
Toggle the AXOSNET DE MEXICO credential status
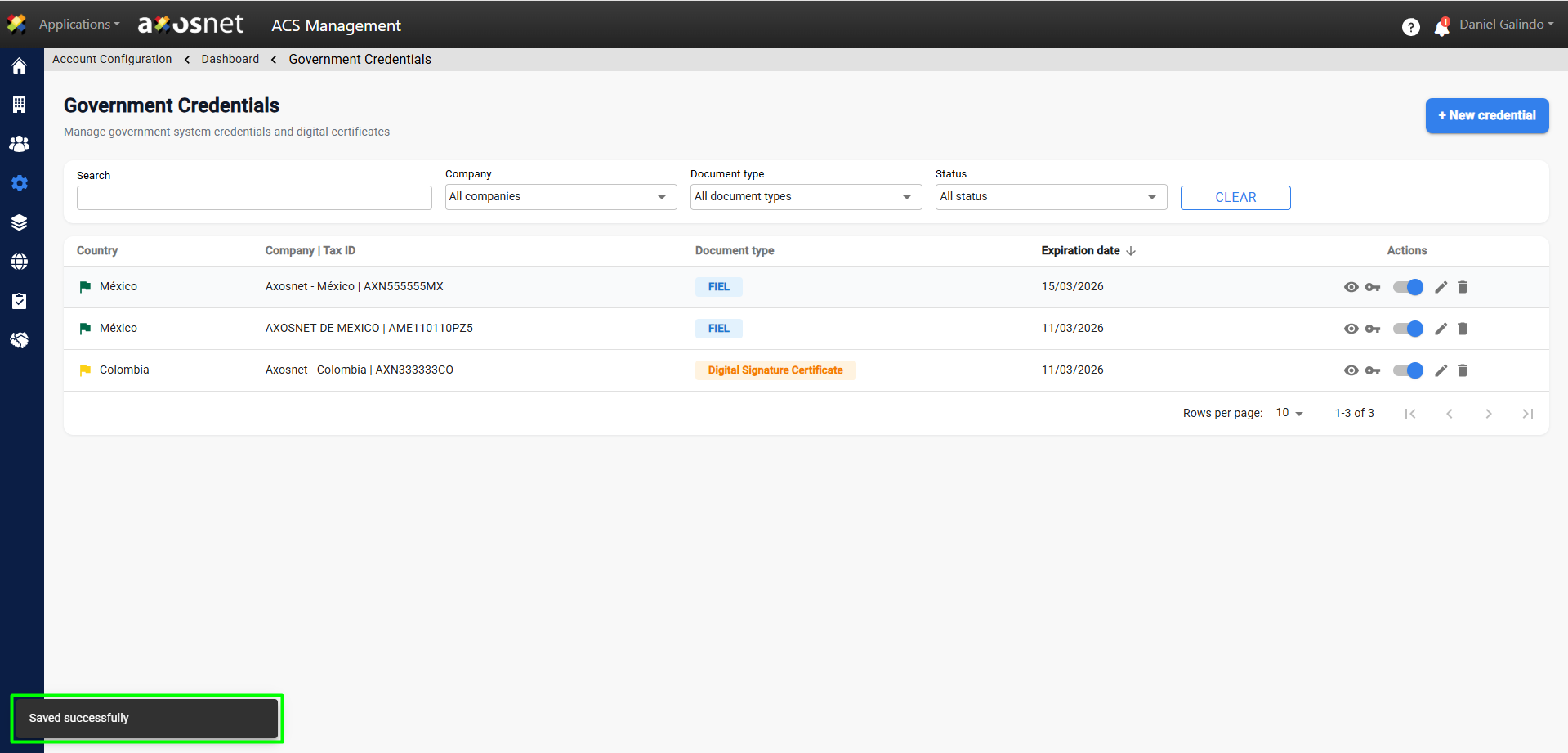point(1408,329)
